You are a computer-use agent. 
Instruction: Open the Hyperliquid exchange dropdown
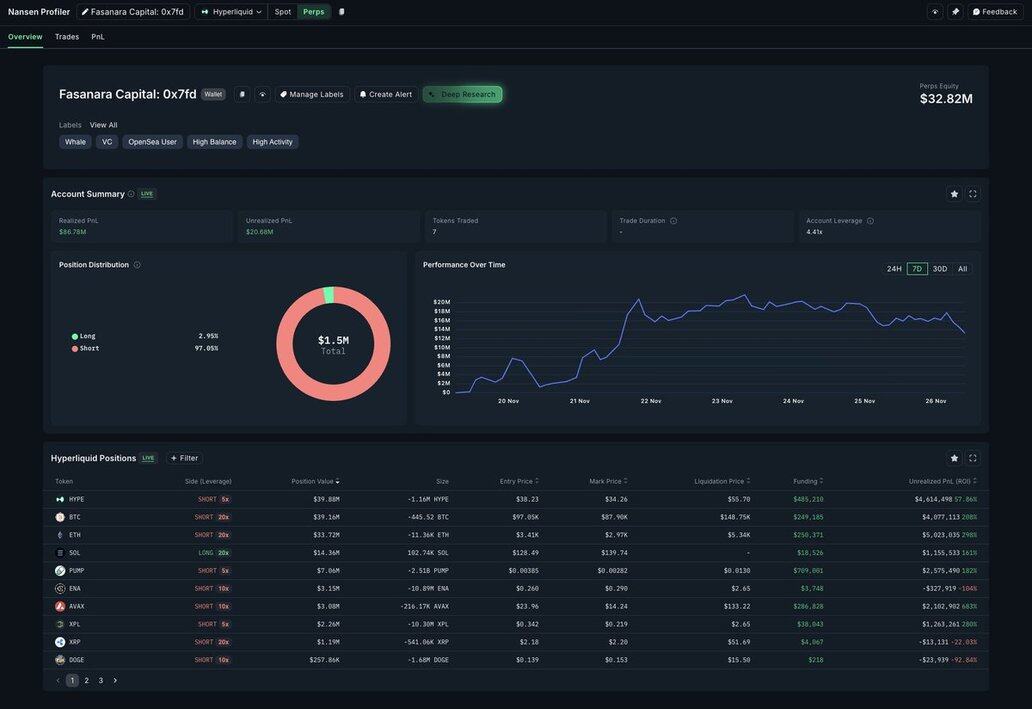tap(232, 12)
